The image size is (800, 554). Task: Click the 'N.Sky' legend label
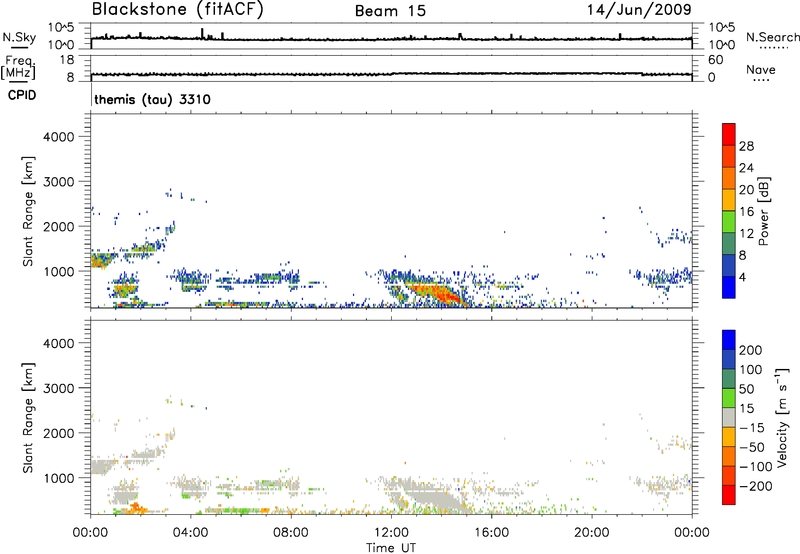[x=19, y=37]
